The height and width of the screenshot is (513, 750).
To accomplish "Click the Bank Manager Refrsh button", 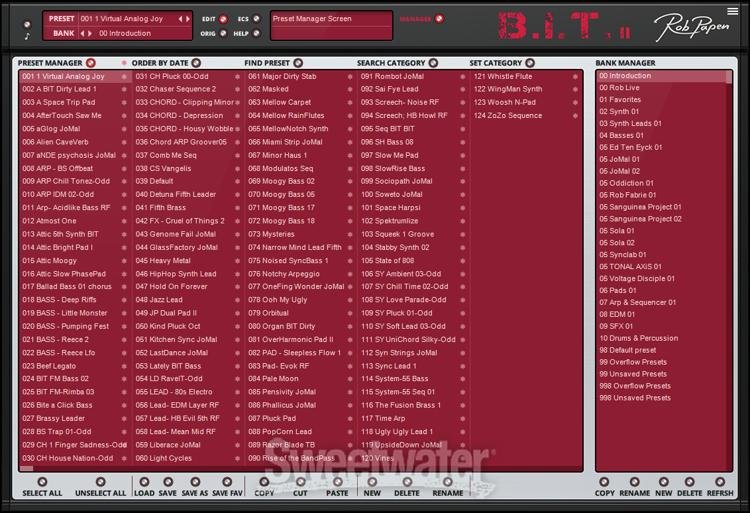I will click(719, 482).
